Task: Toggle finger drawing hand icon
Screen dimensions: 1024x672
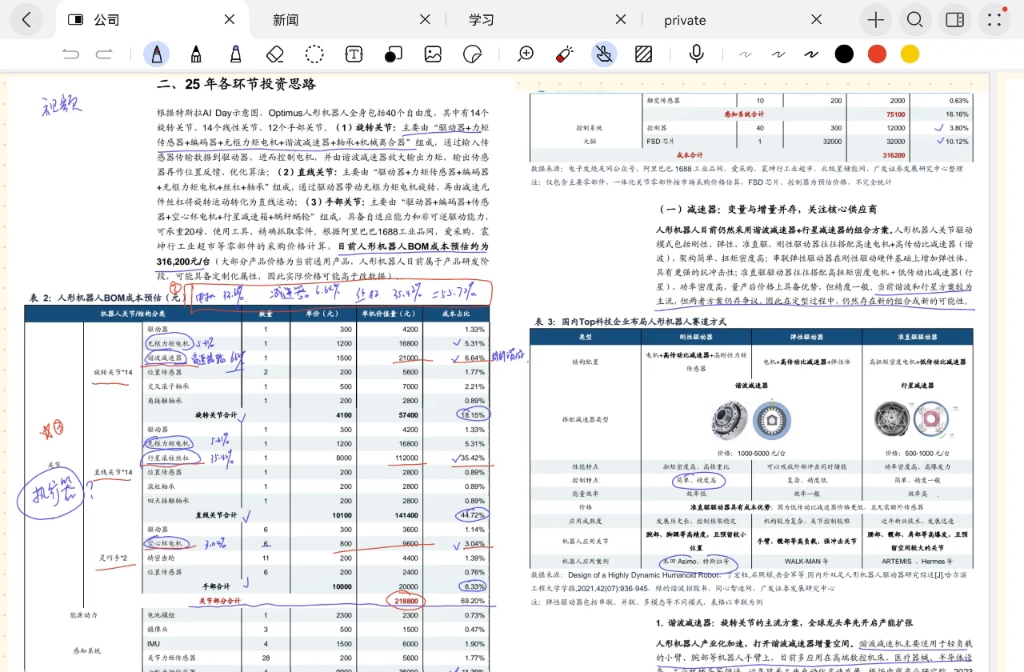Action: click(604, 54)
